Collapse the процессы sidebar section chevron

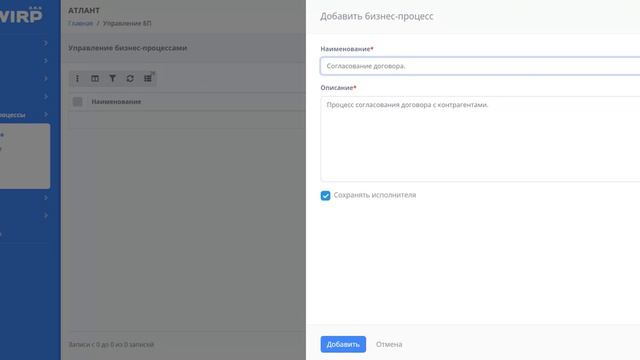click(46, 115)
